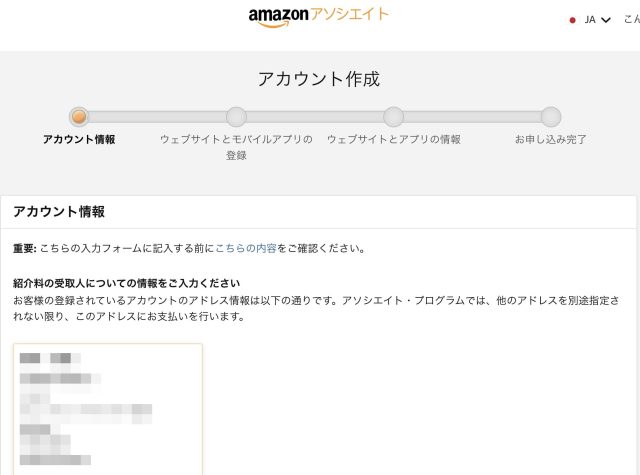Select the アカウント情報 step label
The image size is (640, 475).
pyautogui.click(x=79, y=140)
